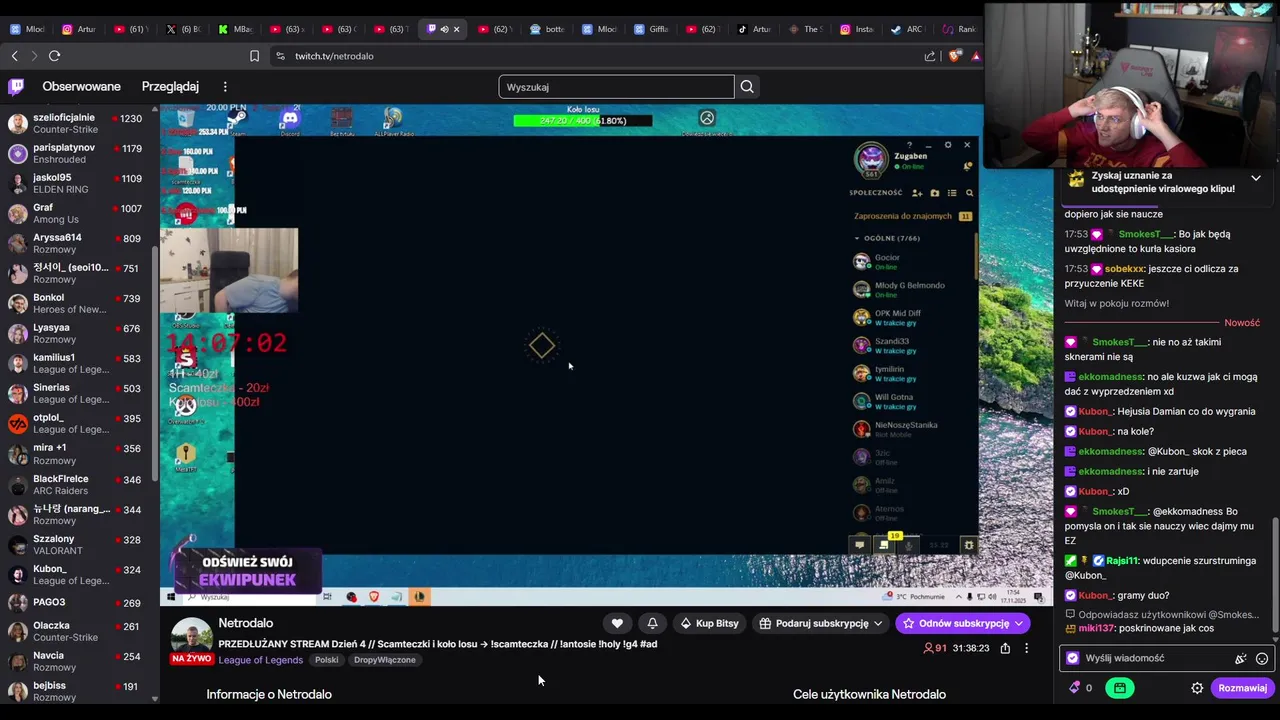The height and width of the screenshot is (720, 1280).
Task: Mute the Twitch tab audio icon
Action: pyautogui.click(x=444, y=29)
